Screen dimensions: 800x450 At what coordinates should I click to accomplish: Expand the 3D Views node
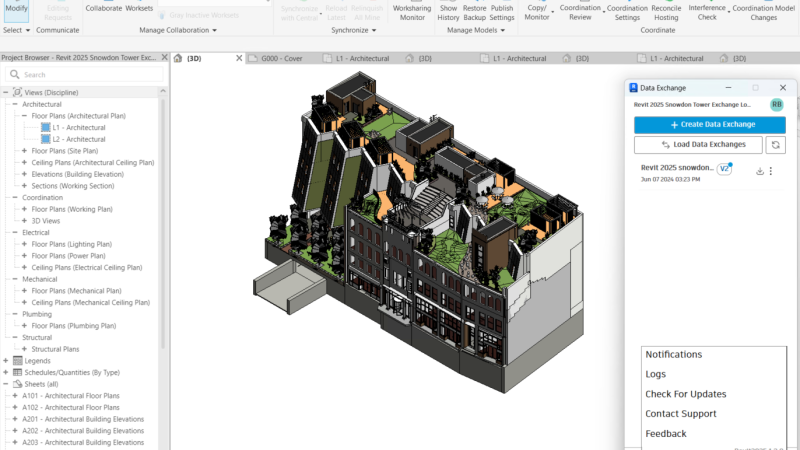coord(24,221)
